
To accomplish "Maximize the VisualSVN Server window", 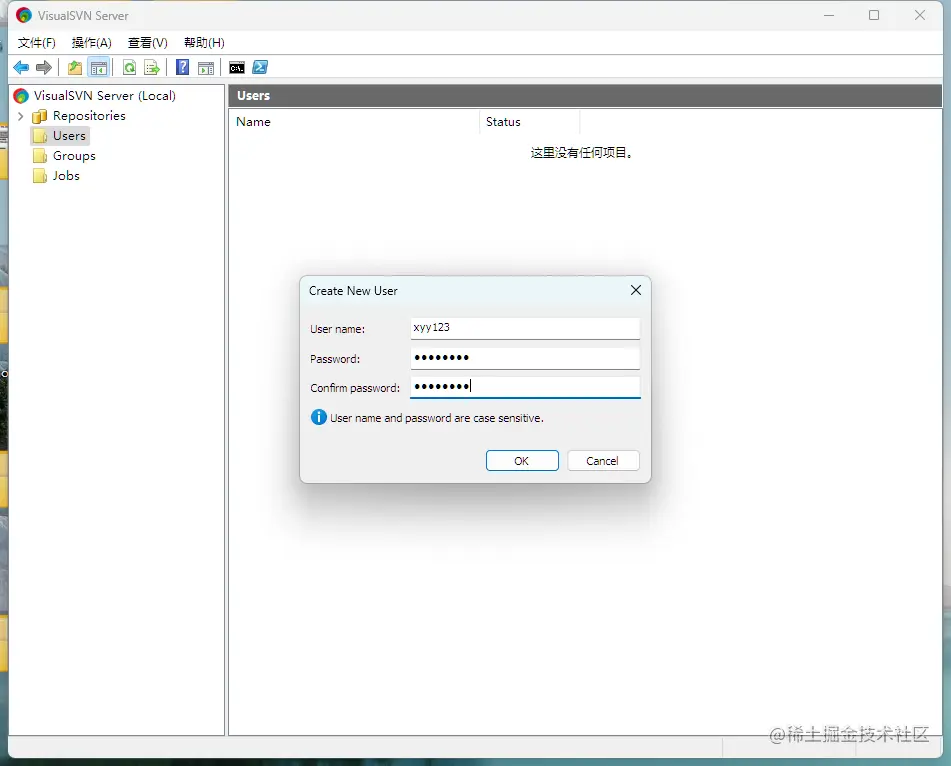I will (874, 15).
